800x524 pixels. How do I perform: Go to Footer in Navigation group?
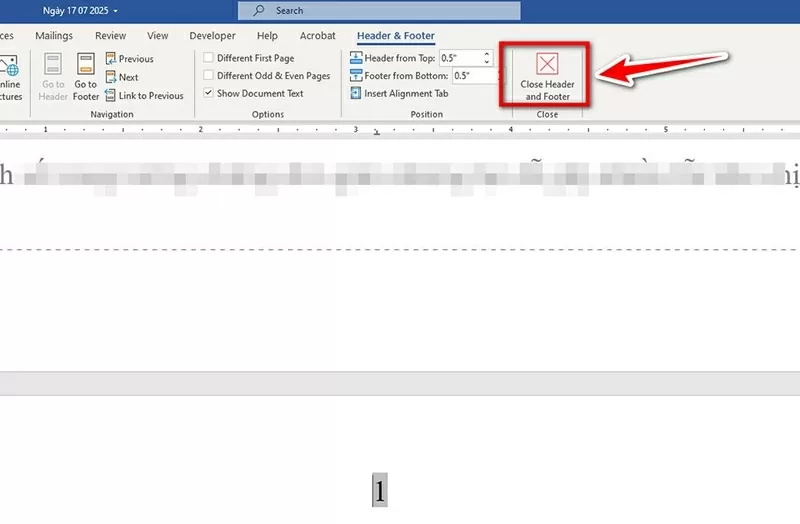86,77
